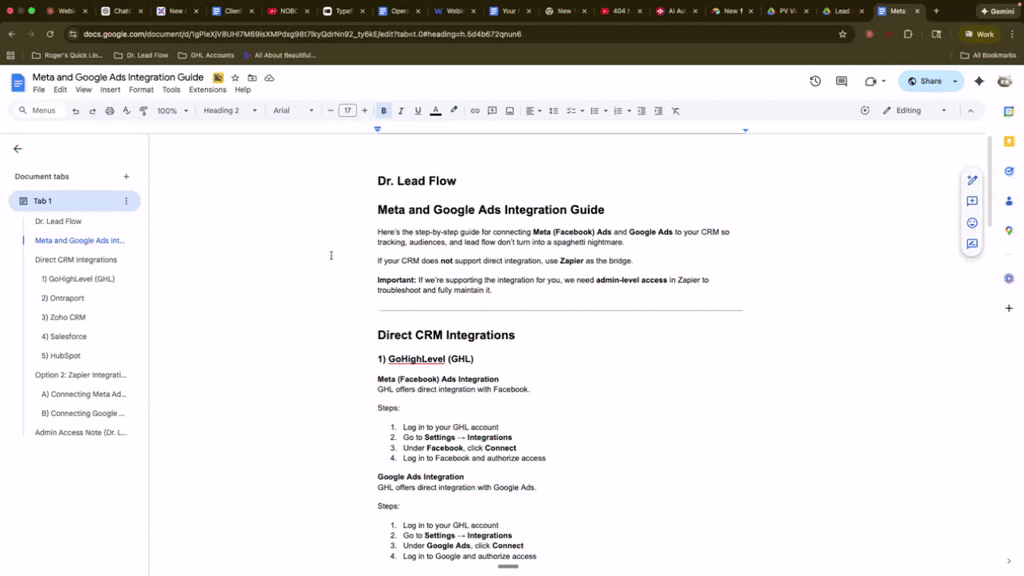Open the Arial font family dropdown
The height and width of the screenshot is (576, 1024).
295,111
